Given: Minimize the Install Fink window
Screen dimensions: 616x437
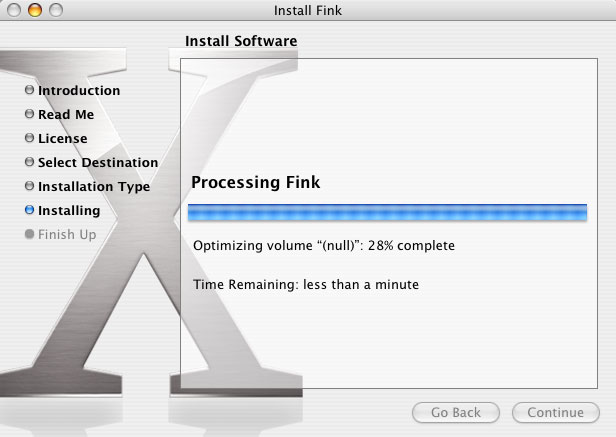Looking at the screenshot, I should click(35, 10).
